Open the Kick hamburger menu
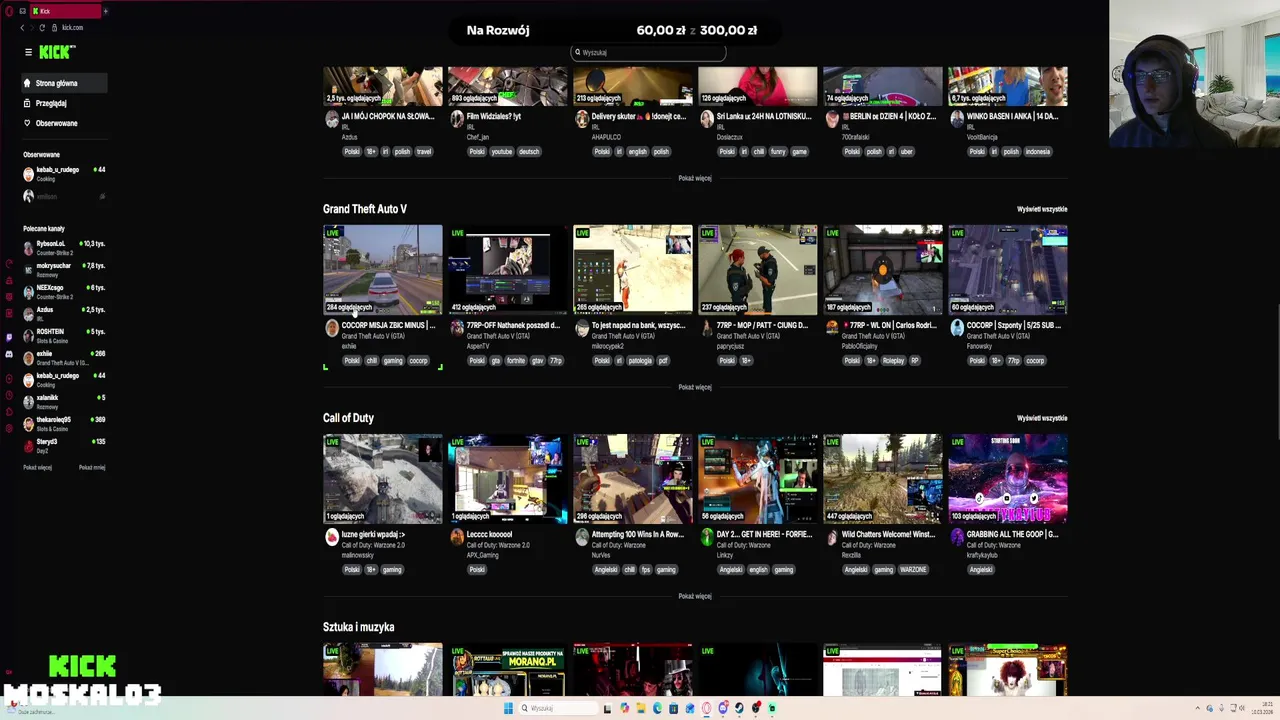Viewport: 1280px width, 720px height. (x=28, y=52)
